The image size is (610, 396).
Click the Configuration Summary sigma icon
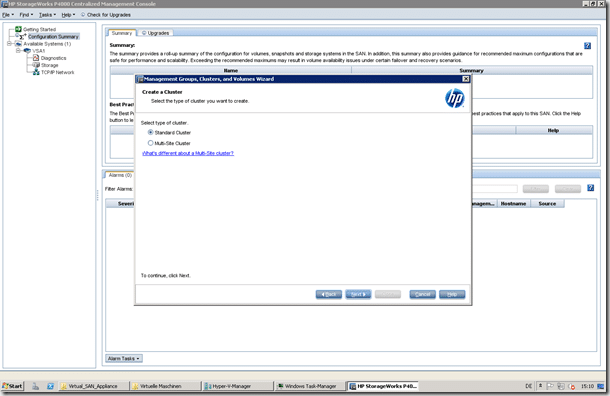click(22, 37)
